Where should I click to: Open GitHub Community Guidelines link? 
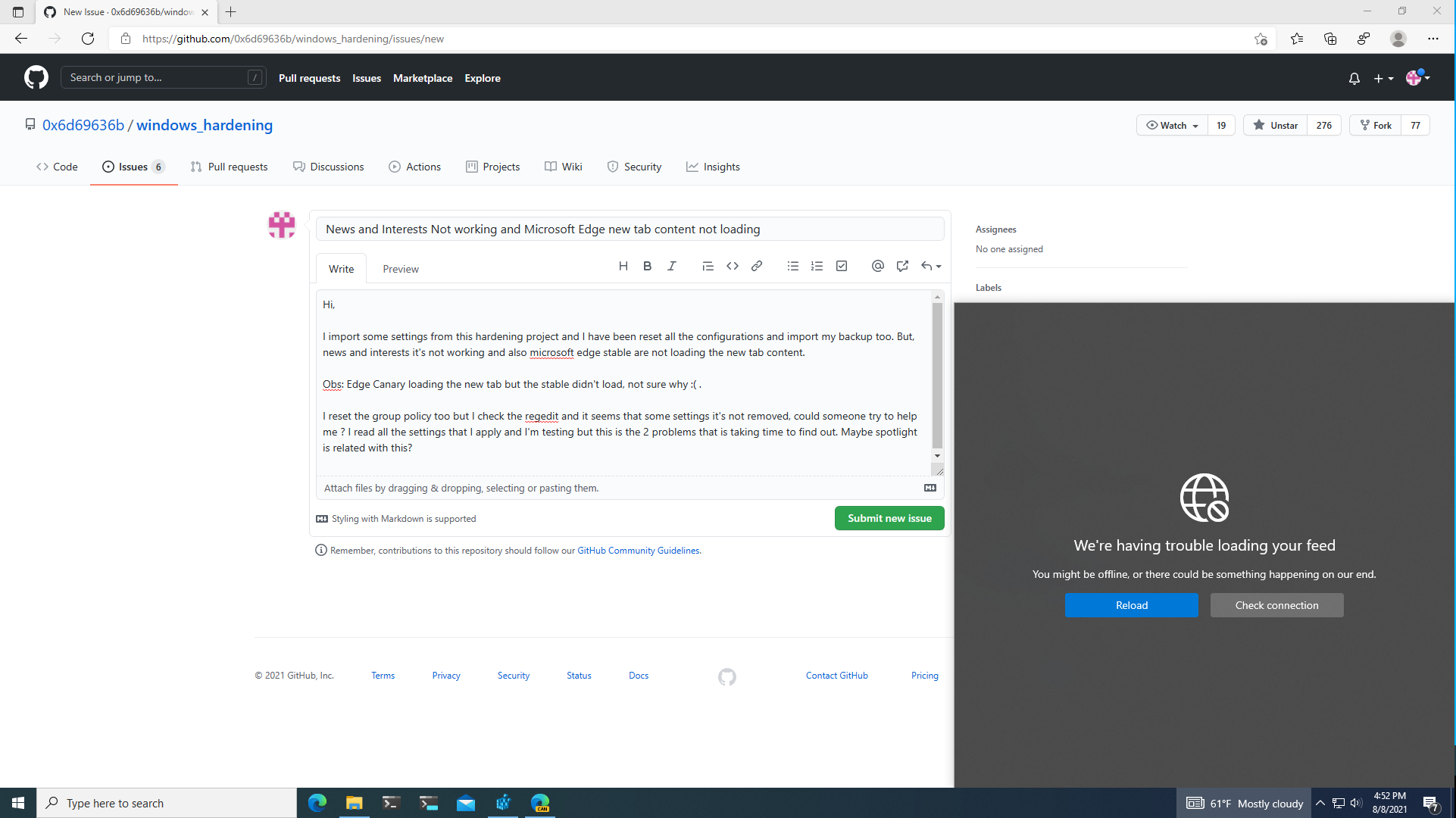tap(638, 551)
